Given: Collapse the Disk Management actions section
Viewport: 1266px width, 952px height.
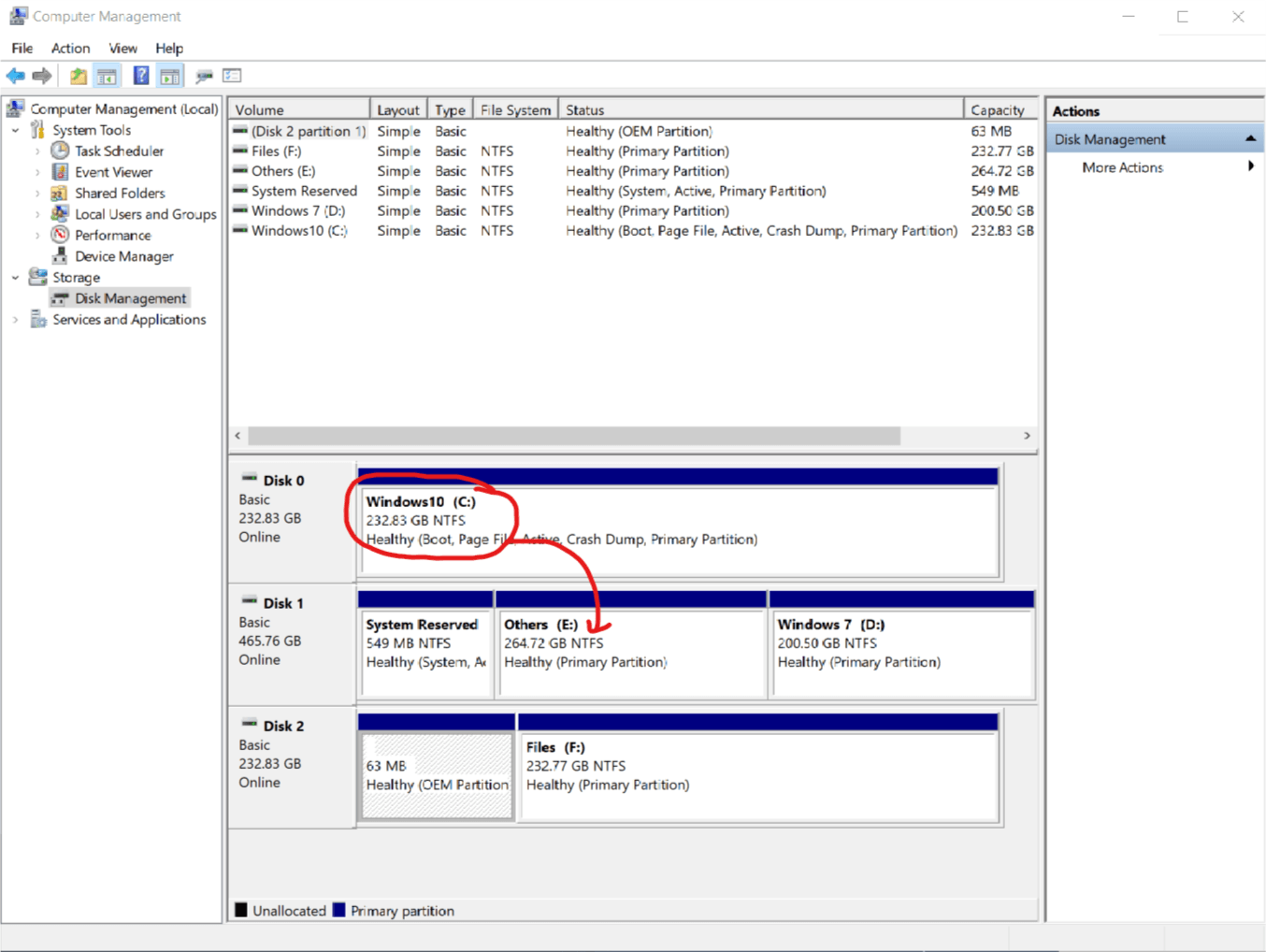Looking at the screenshot, I should tap(1250, 139).
